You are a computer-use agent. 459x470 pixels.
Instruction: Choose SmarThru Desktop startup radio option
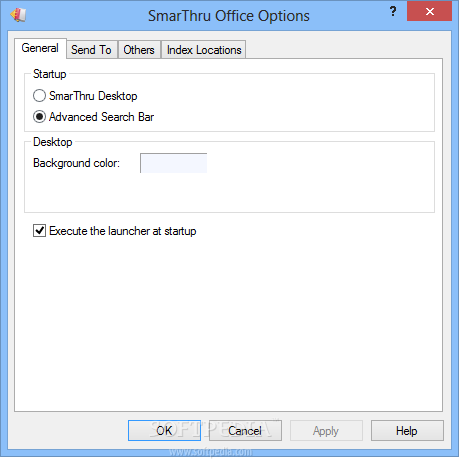click(85, 96)
